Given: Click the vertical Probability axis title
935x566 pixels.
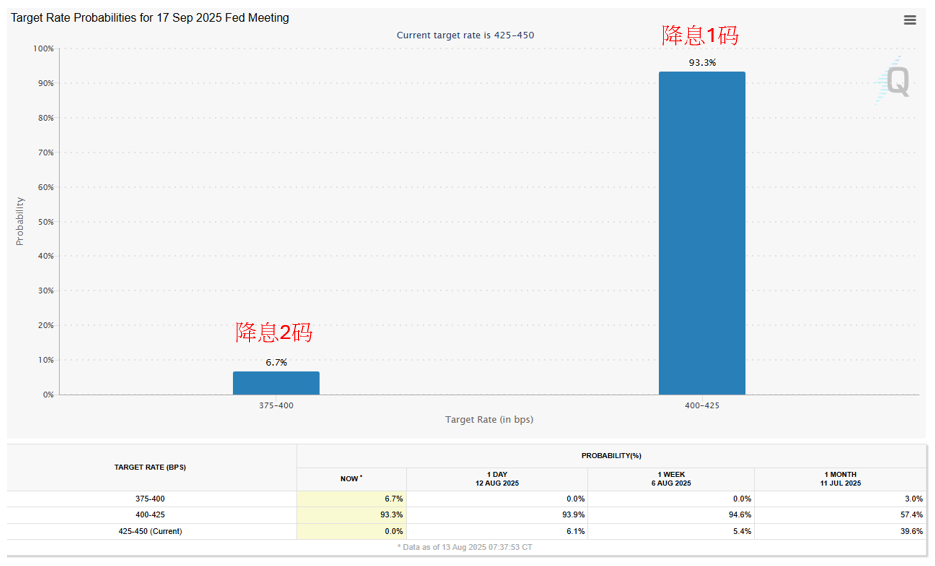Looking at the screenshot, I should tap(19, 221).
